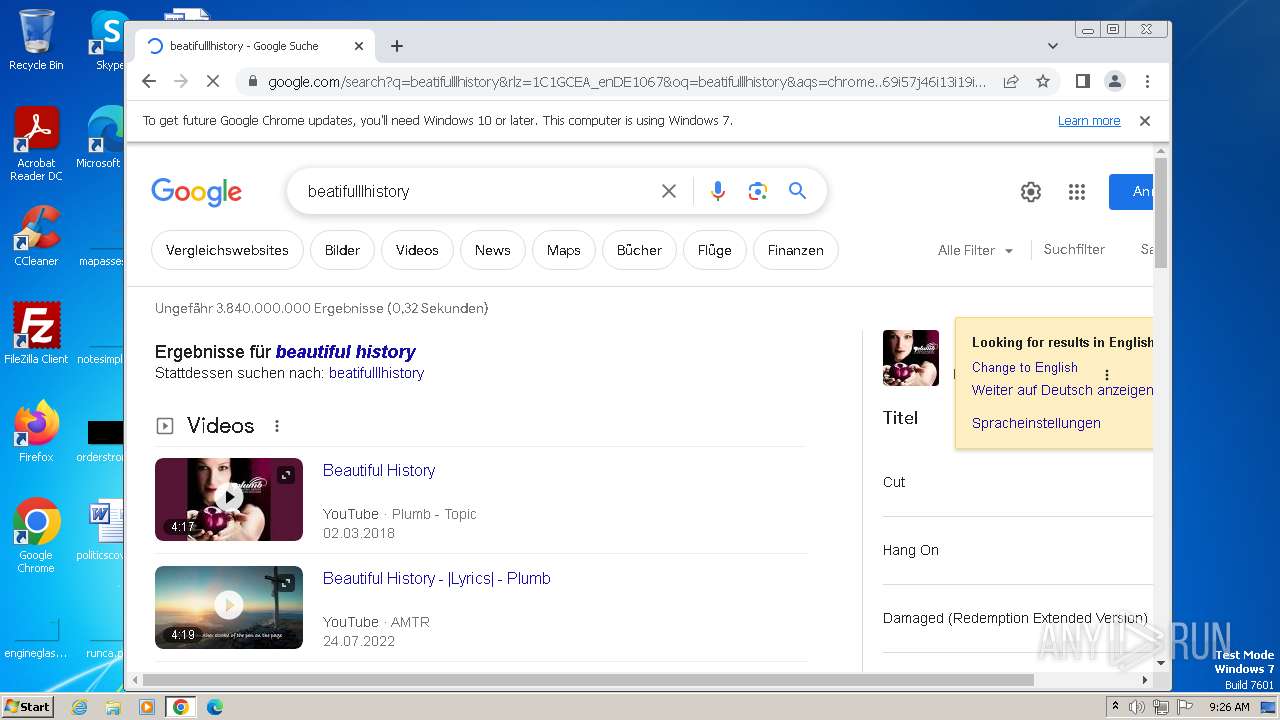Search instead for beatifulllhistory link
This screenshot has height=720, width=1280.
tap(376, 373)
